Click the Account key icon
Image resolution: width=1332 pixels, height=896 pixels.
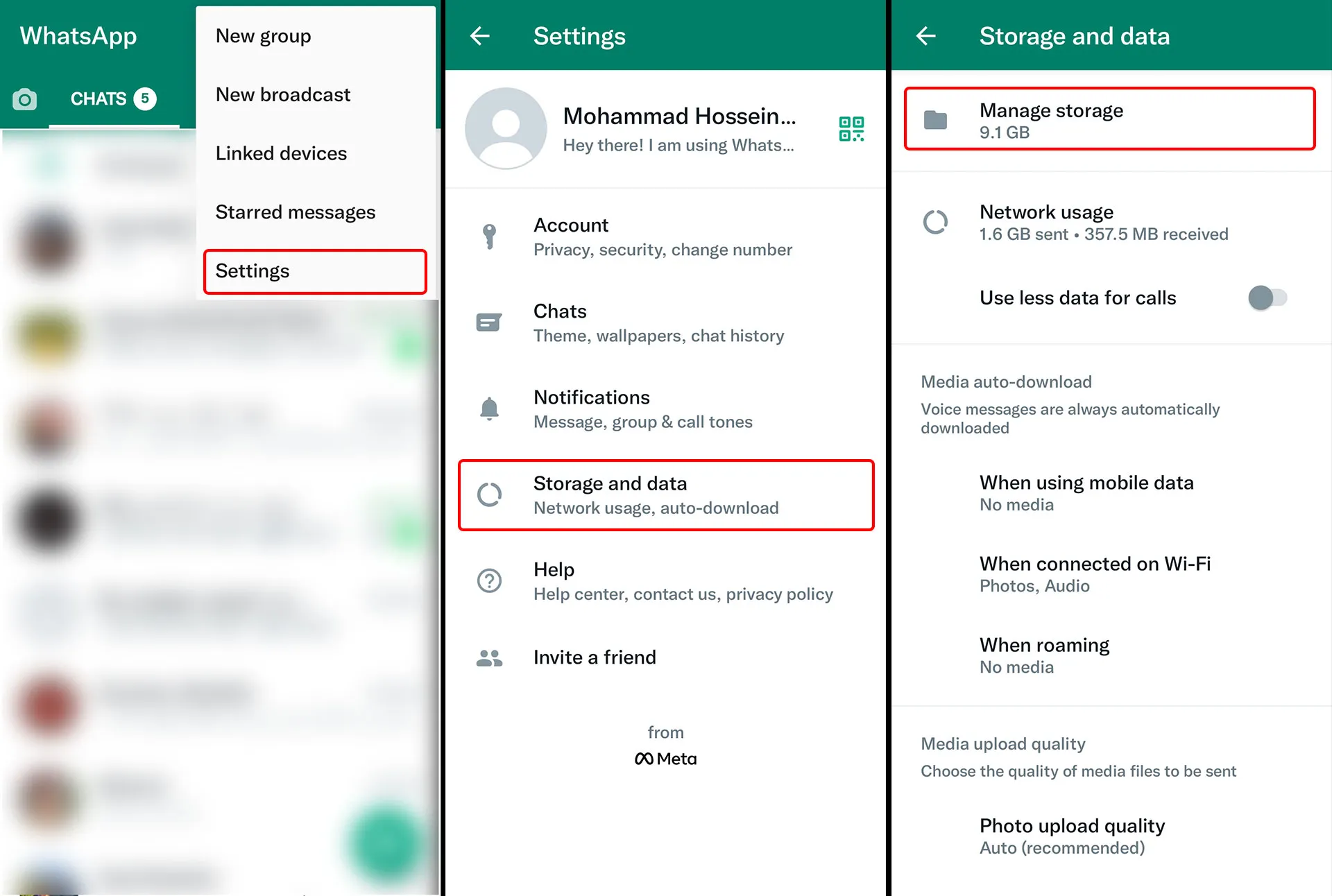pyautogui.click(x=490, y=236)
